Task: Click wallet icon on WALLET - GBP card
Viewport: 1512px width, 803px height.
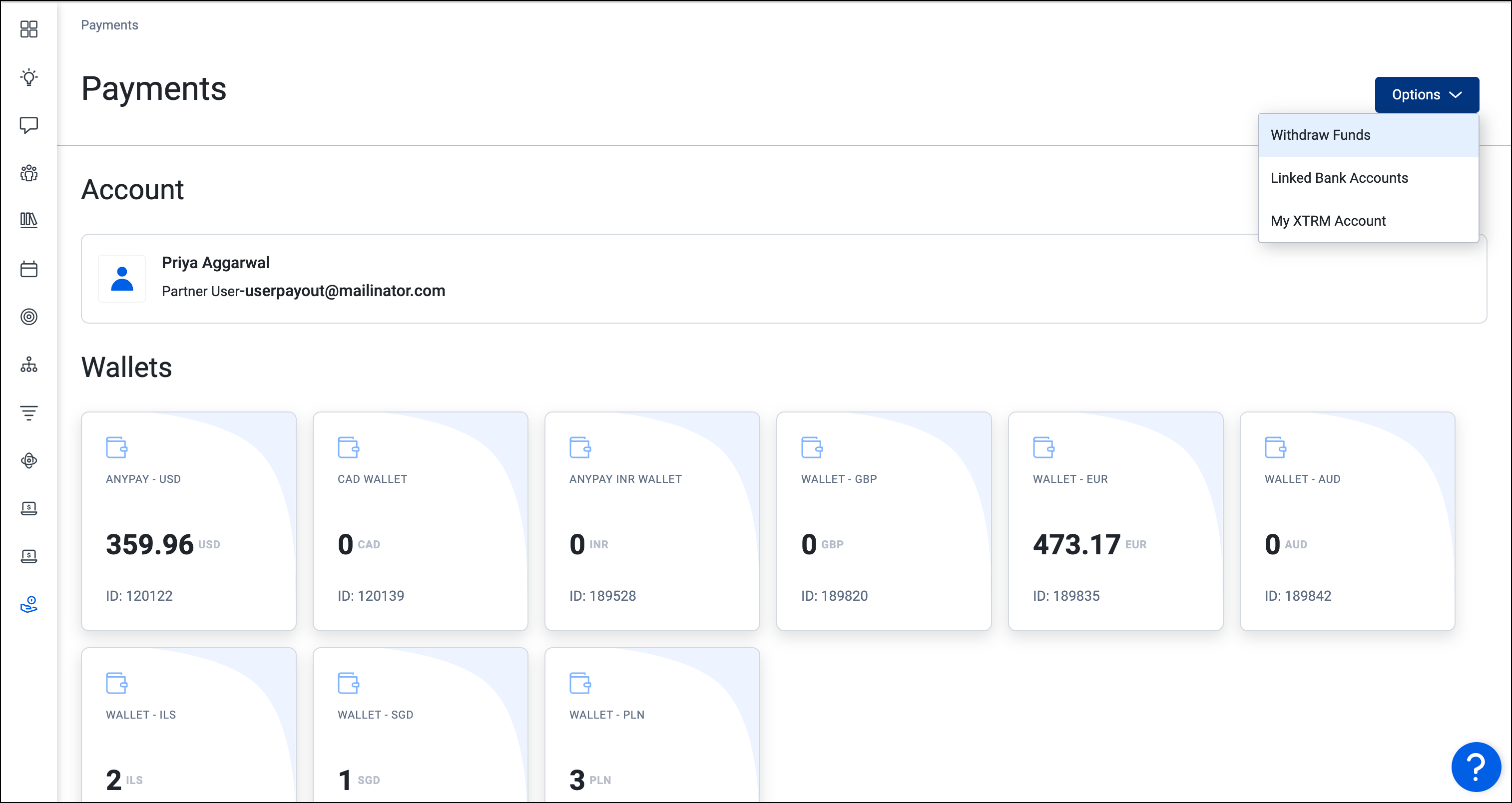Action: click(812, 447)
